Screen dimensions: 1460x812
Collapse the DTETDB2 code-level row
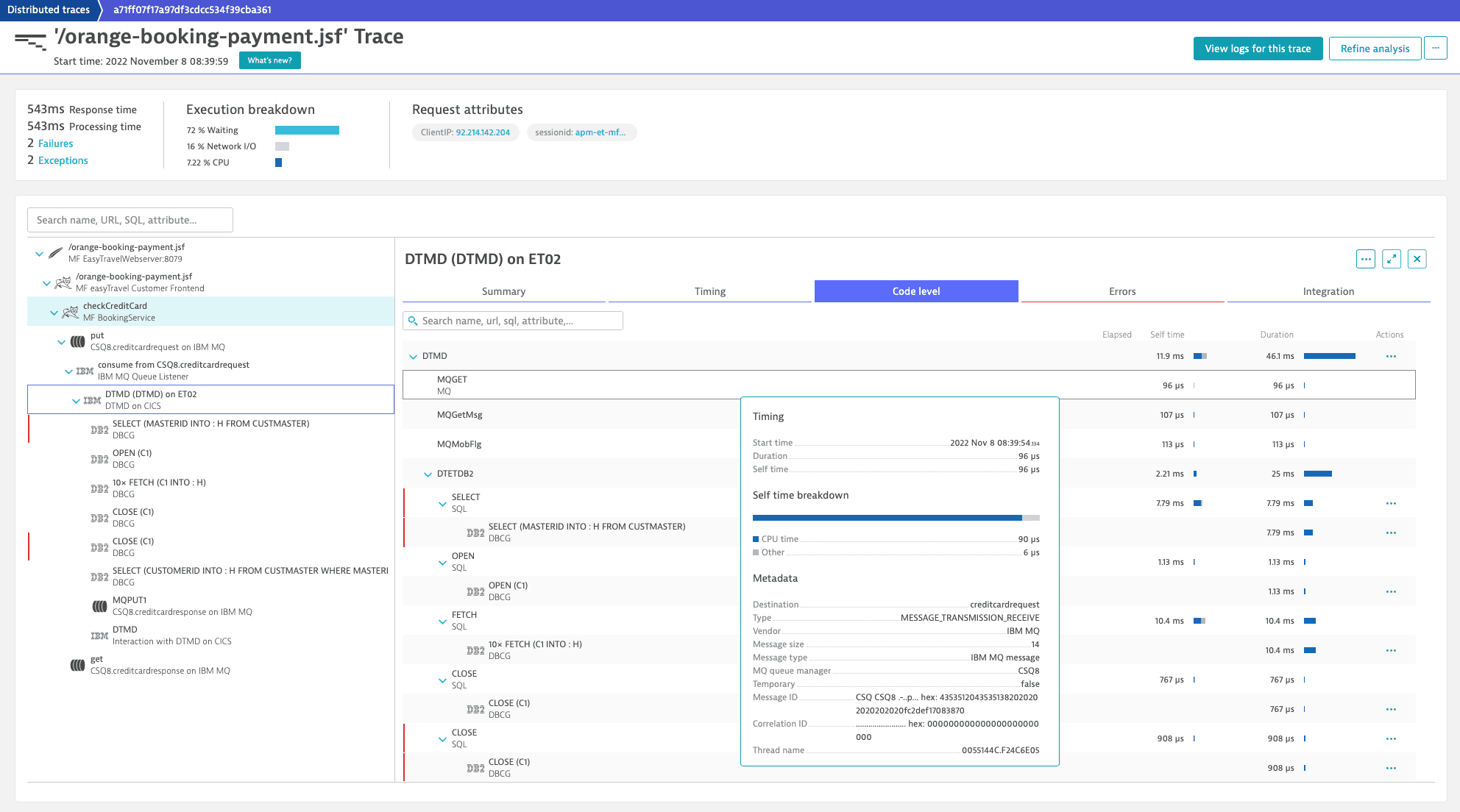(428, 474)
